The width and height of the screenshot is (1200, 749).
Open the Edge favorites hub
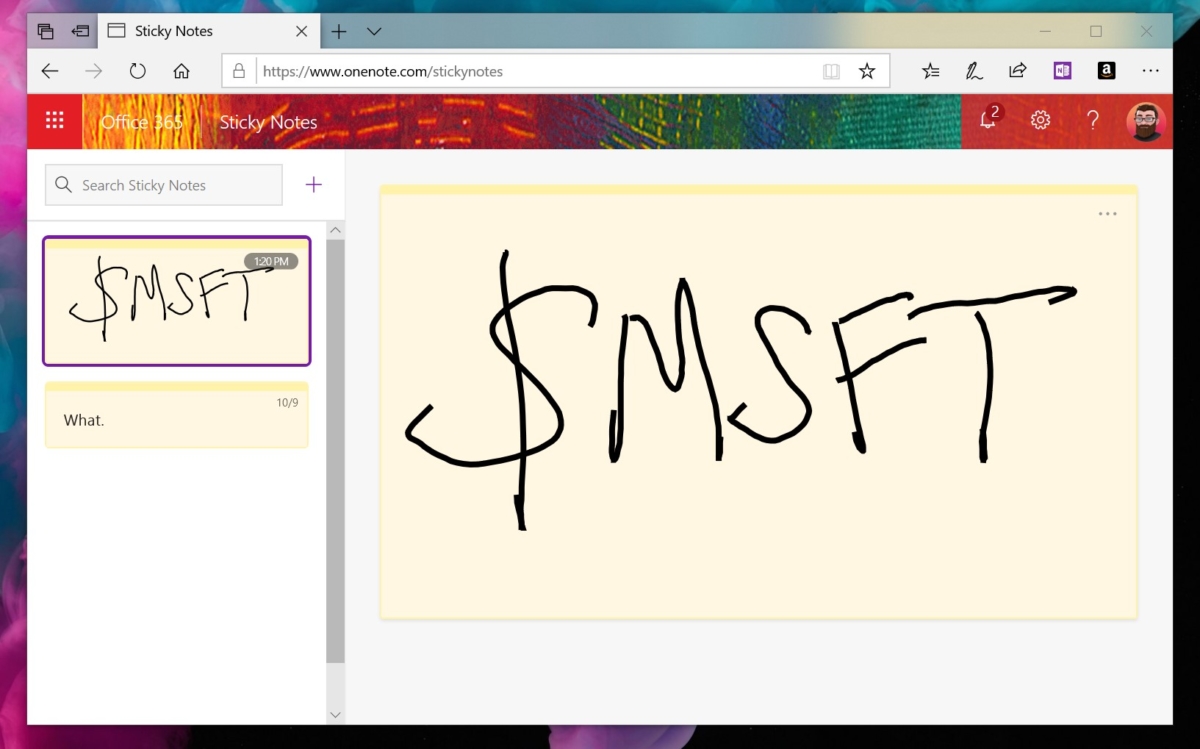(x=930, y=70)
